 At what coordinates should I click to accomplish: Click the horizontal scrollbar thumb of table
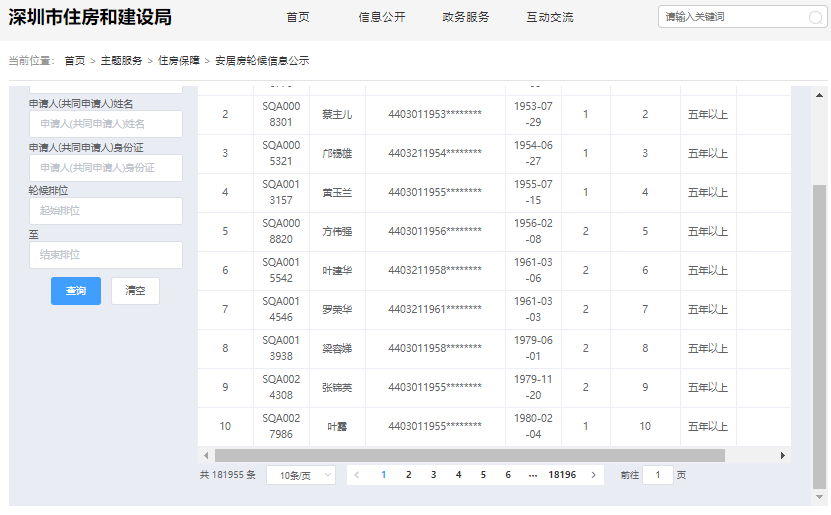[470, 455]
